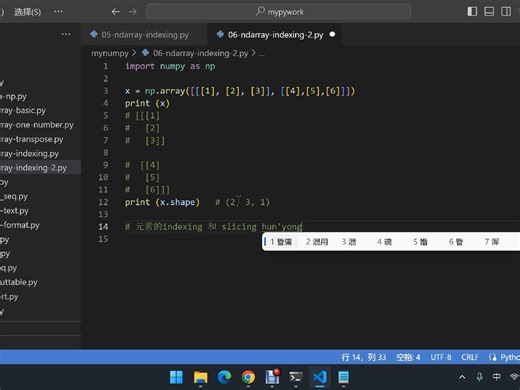This screenshot has height=390, width=520.
Task: Toggle secondary sidebar layout icon
Action: pos(506,12)
